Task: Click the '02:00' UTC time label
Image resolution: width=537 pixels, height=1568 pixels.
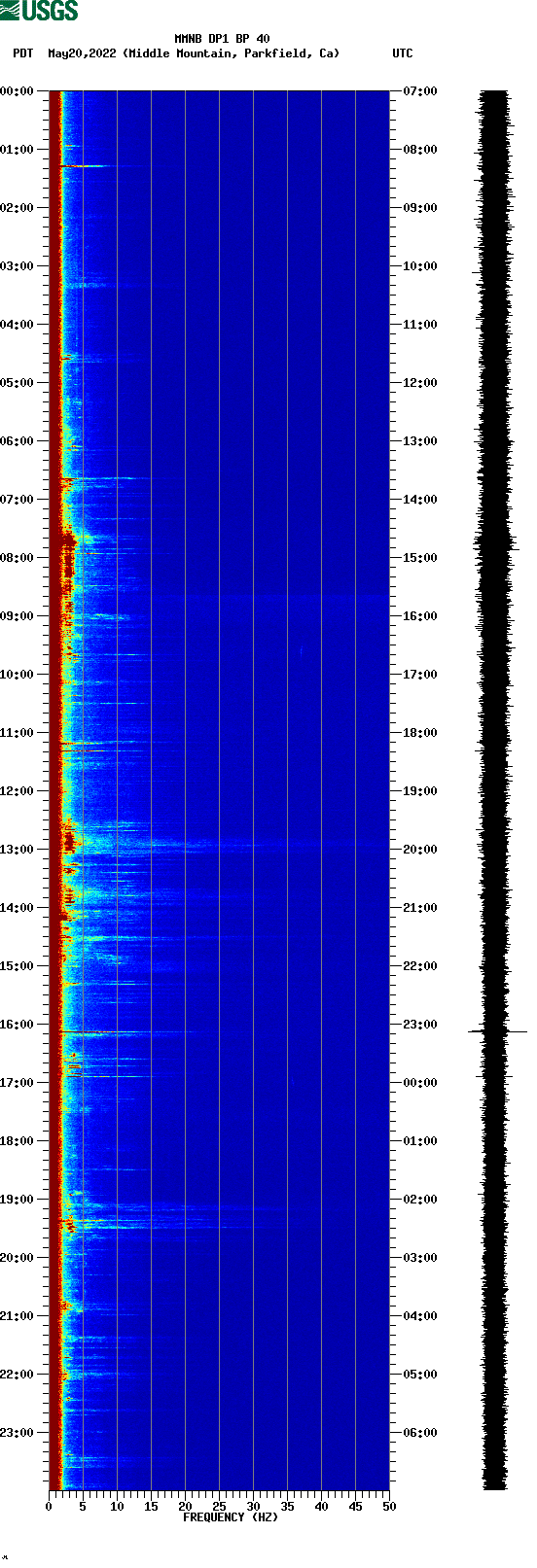Action: [x=420, y=1200]
